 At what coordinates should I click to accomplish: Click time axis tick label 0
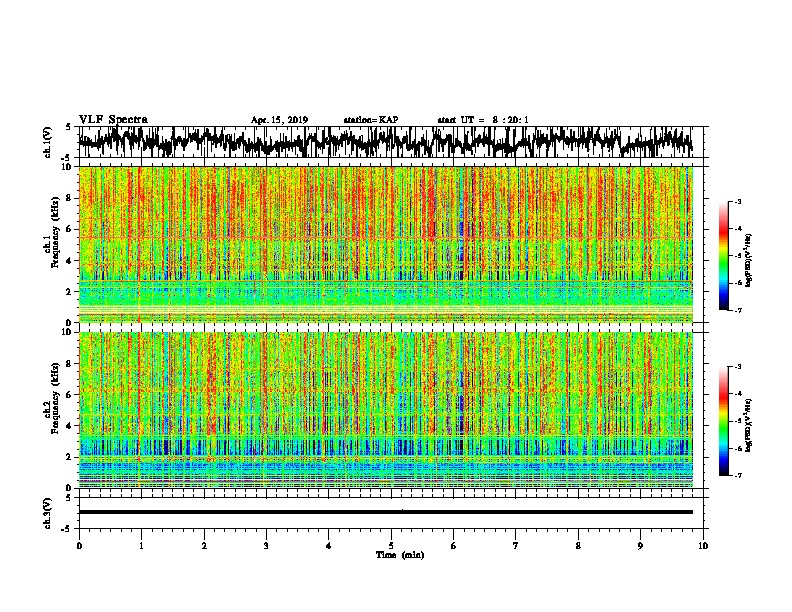[79, 546]
